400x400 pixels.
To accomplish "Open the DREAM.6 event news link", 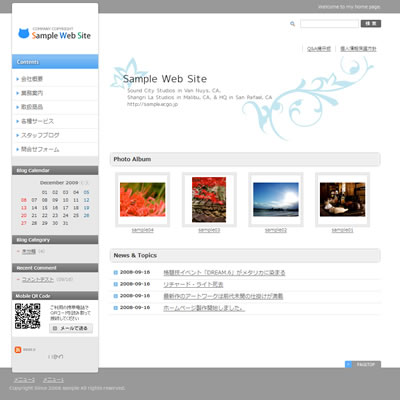I will click(224, 273).
